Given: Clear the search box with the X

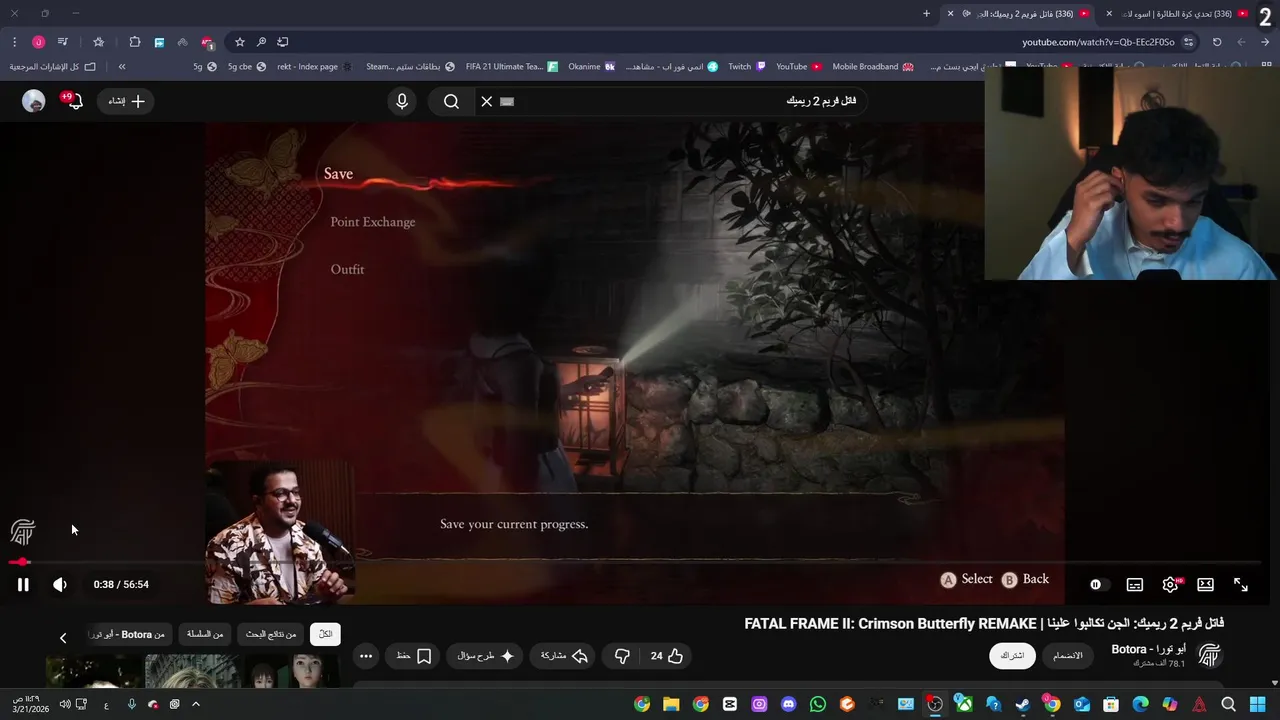Looking at the screenshot, I should [487, 101].
